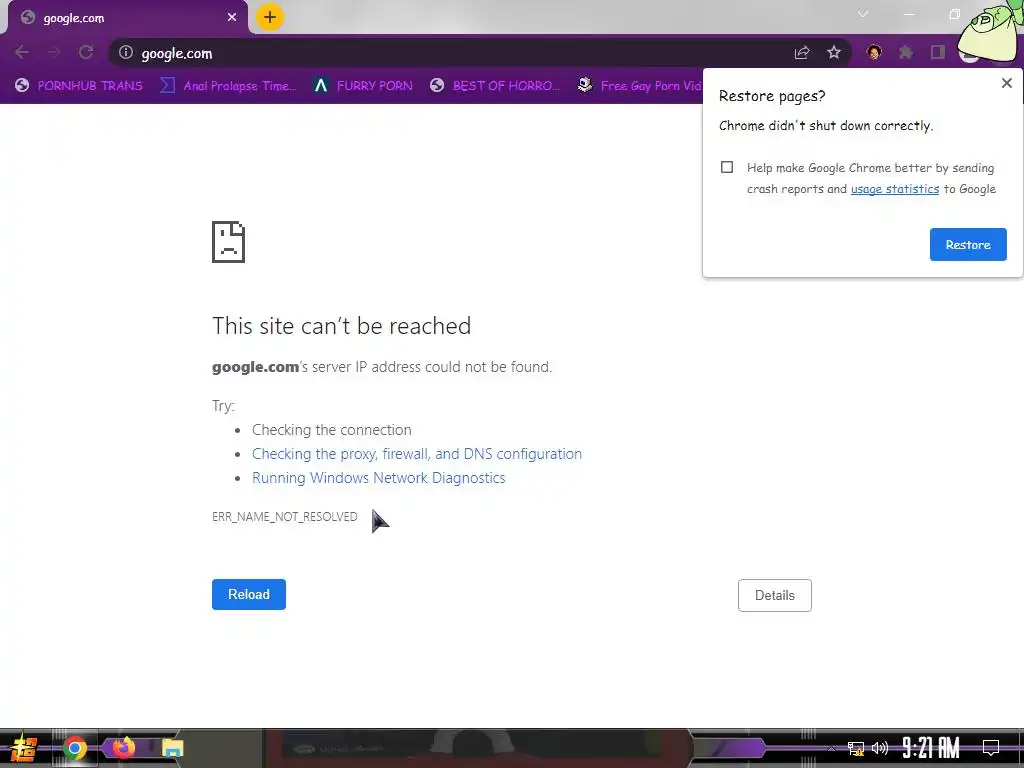Open the Start menu on the taskbar
This screenshot has width=1024, height=768.
click(23, 748)
